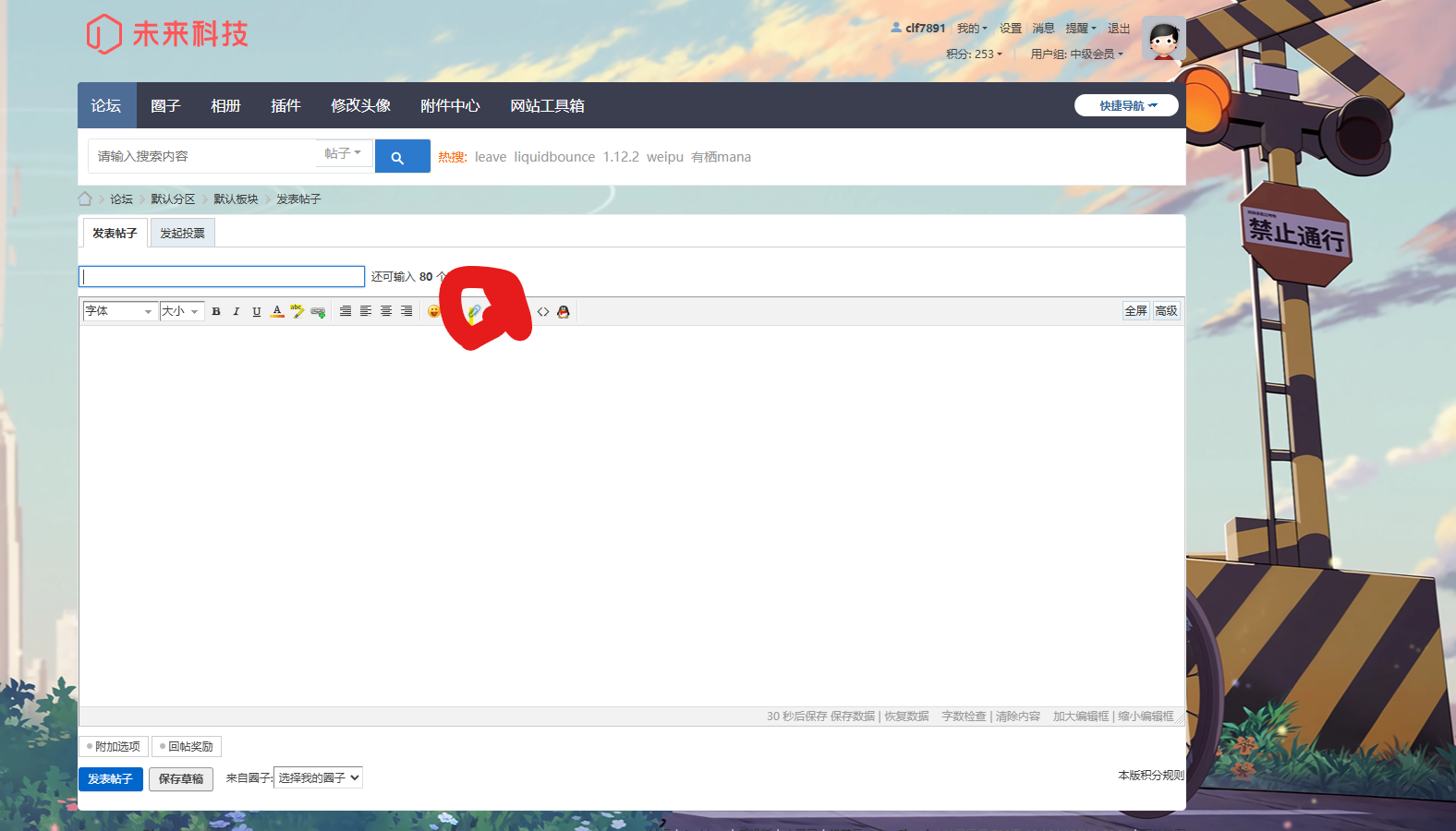Screen dimensions: 1456x831
Task: Open the 快捷导航 quick navigation dropdown
Action: [1126, 105]
